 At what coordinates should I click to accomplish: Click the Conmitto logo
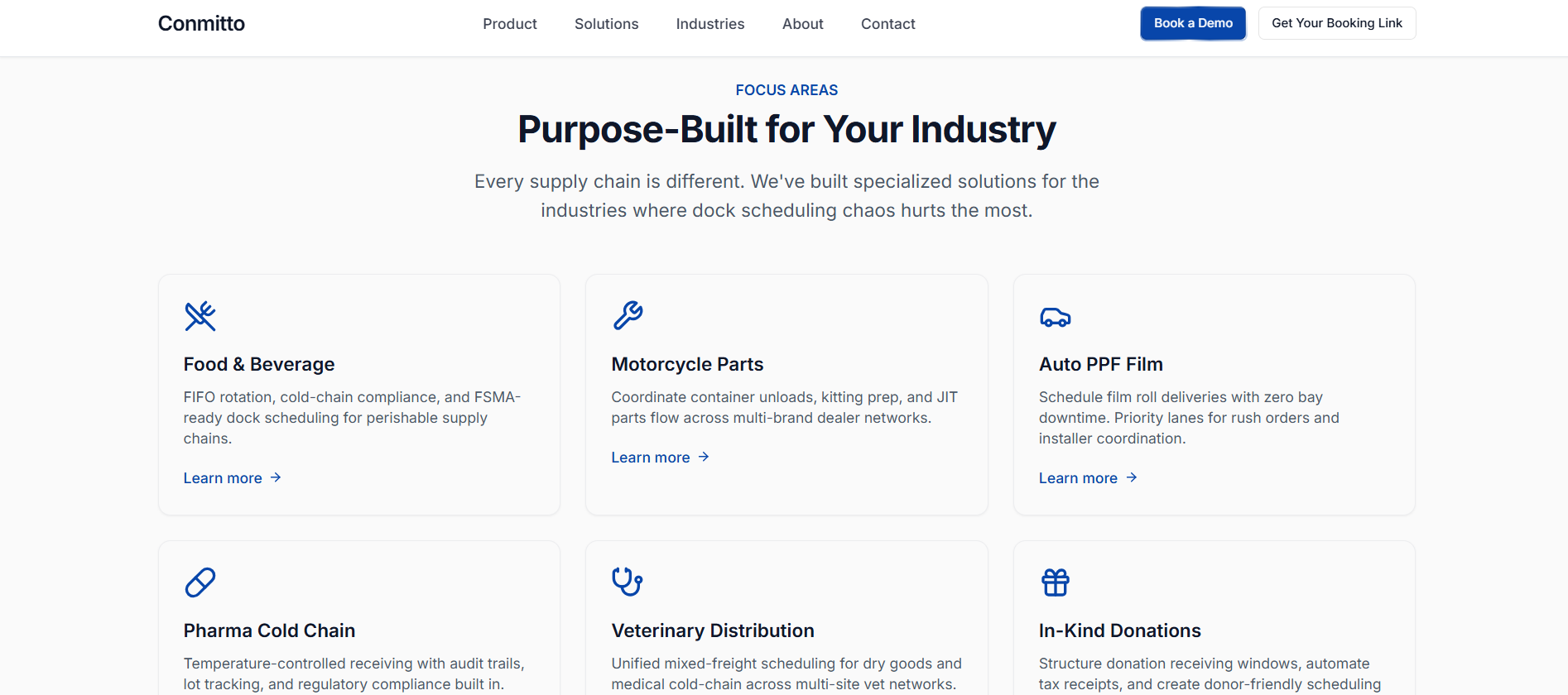[201, 23]
